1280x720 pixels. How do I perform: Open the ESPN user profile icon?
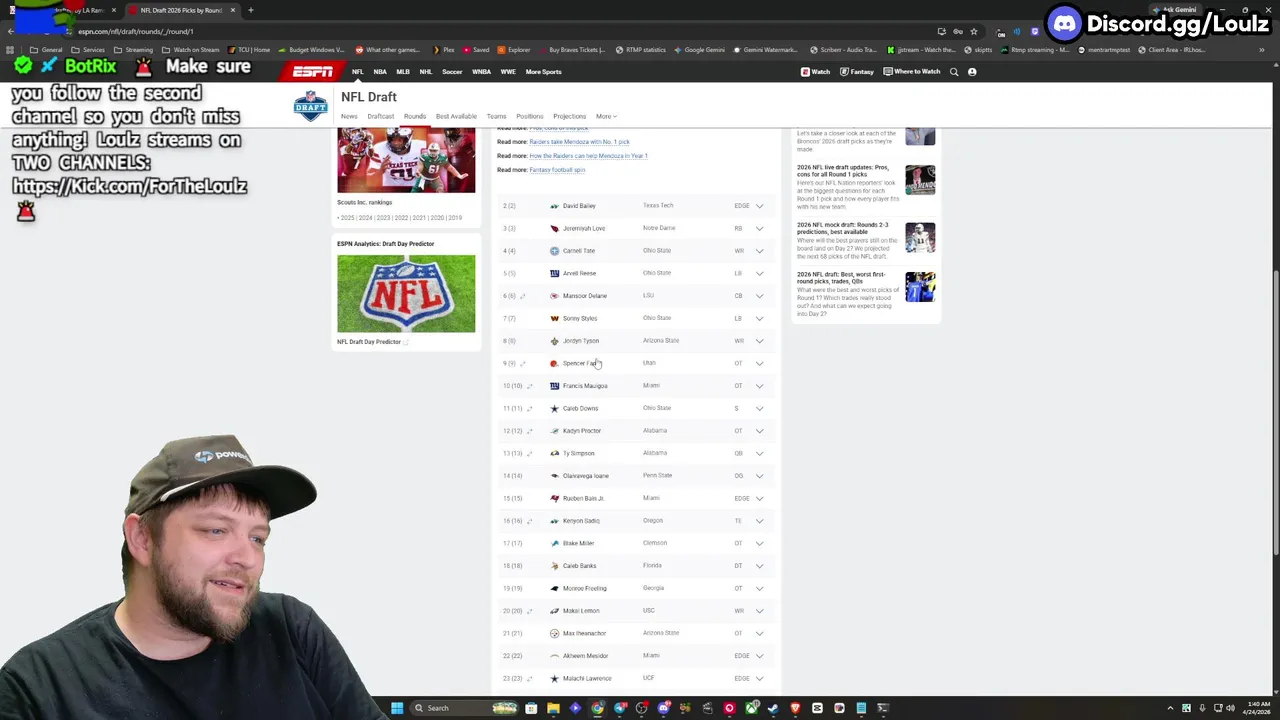[972, 72]
